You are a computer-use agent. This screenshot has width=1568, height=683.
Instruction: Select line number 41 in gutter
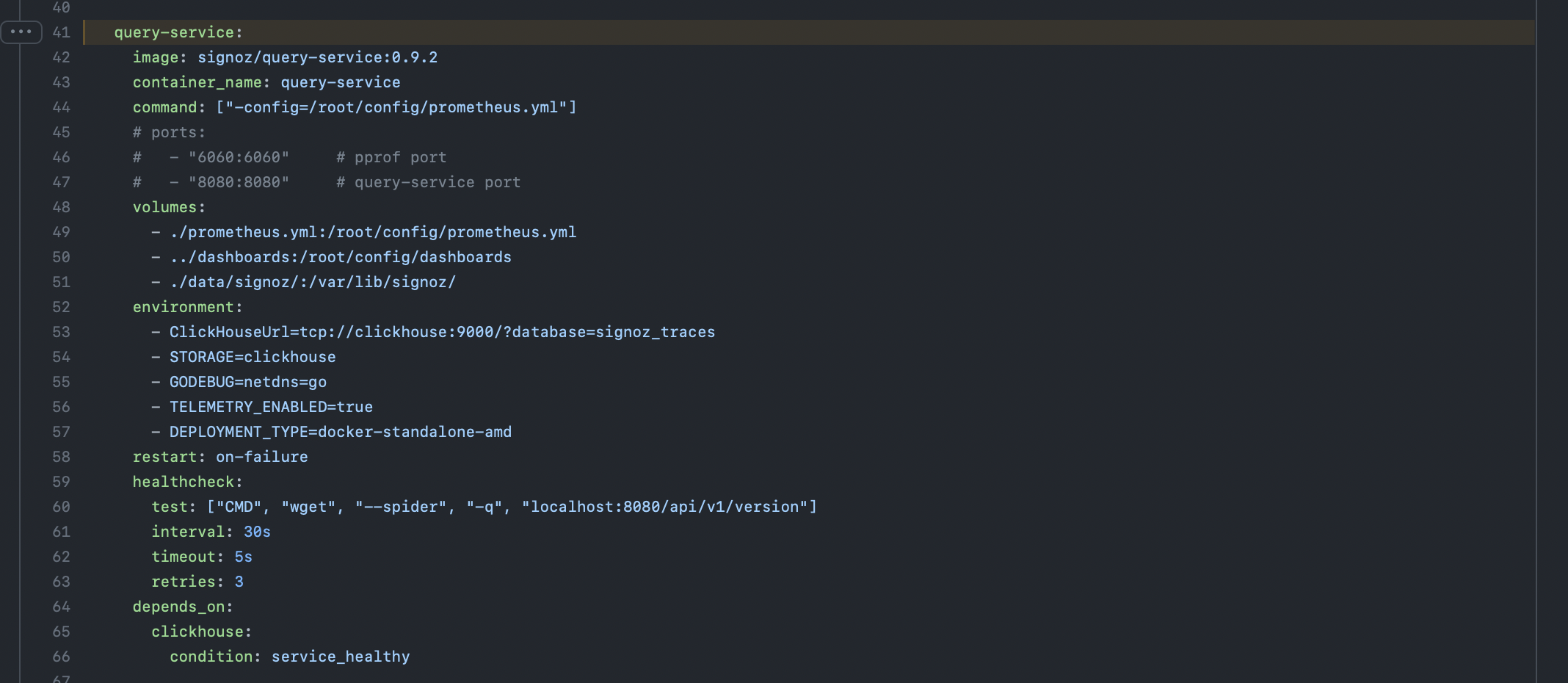(62, 32)
